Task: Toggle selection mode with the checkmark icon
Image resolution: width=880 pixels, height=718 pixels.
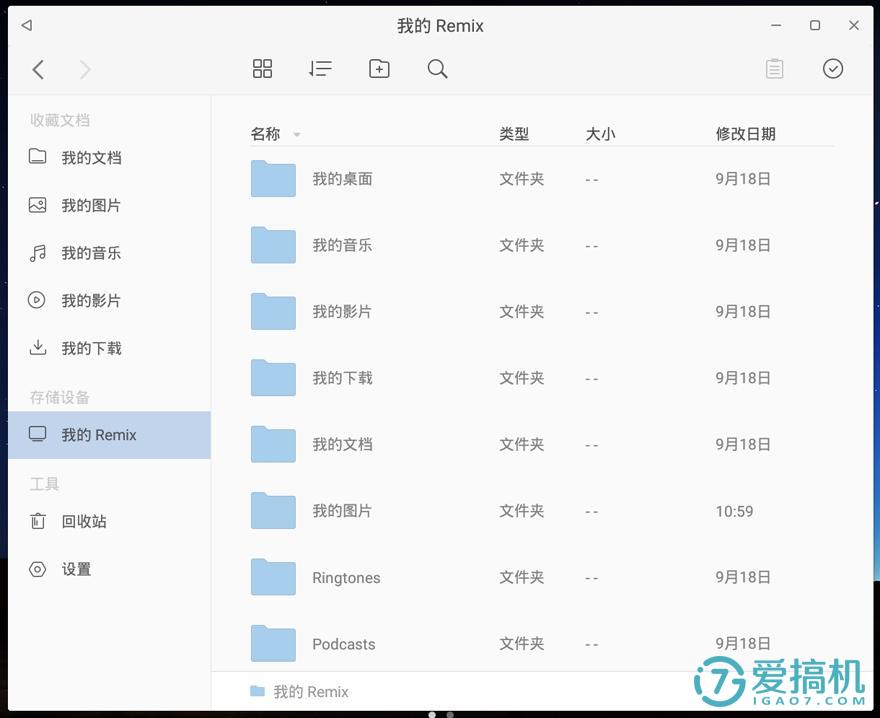Action: click(833, 69)
